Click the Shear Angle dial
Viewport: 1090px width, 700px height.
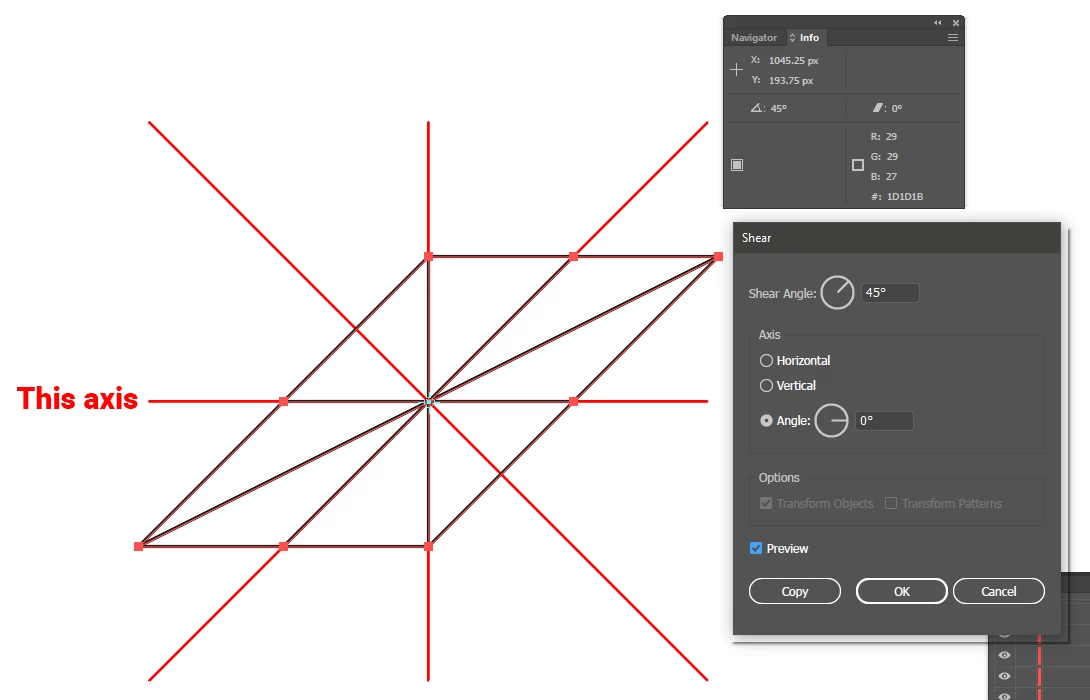point(838,293)
